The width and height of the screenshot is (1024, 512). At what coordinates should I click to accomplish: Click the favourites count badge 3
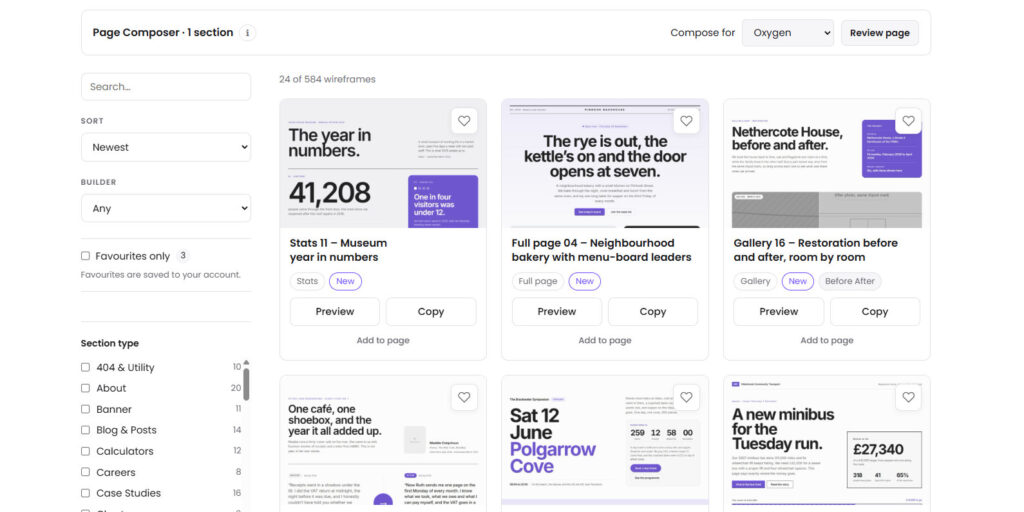pos(184,256)
